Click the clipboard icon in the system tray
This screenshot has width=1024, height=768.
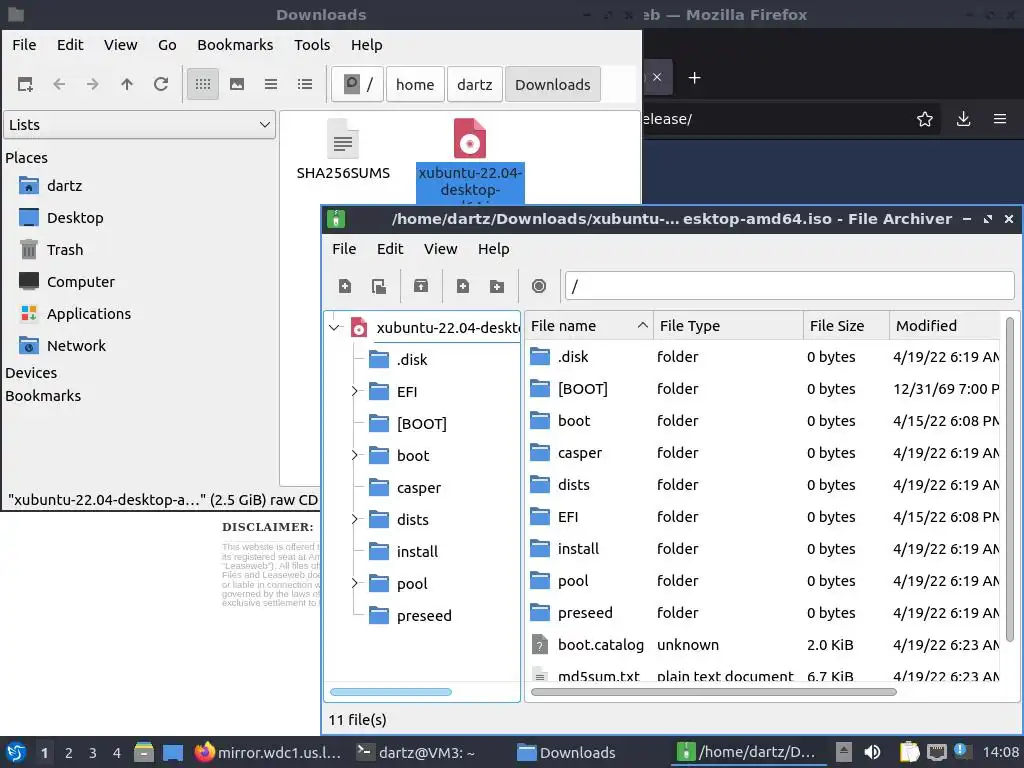[x=909, y=752]
